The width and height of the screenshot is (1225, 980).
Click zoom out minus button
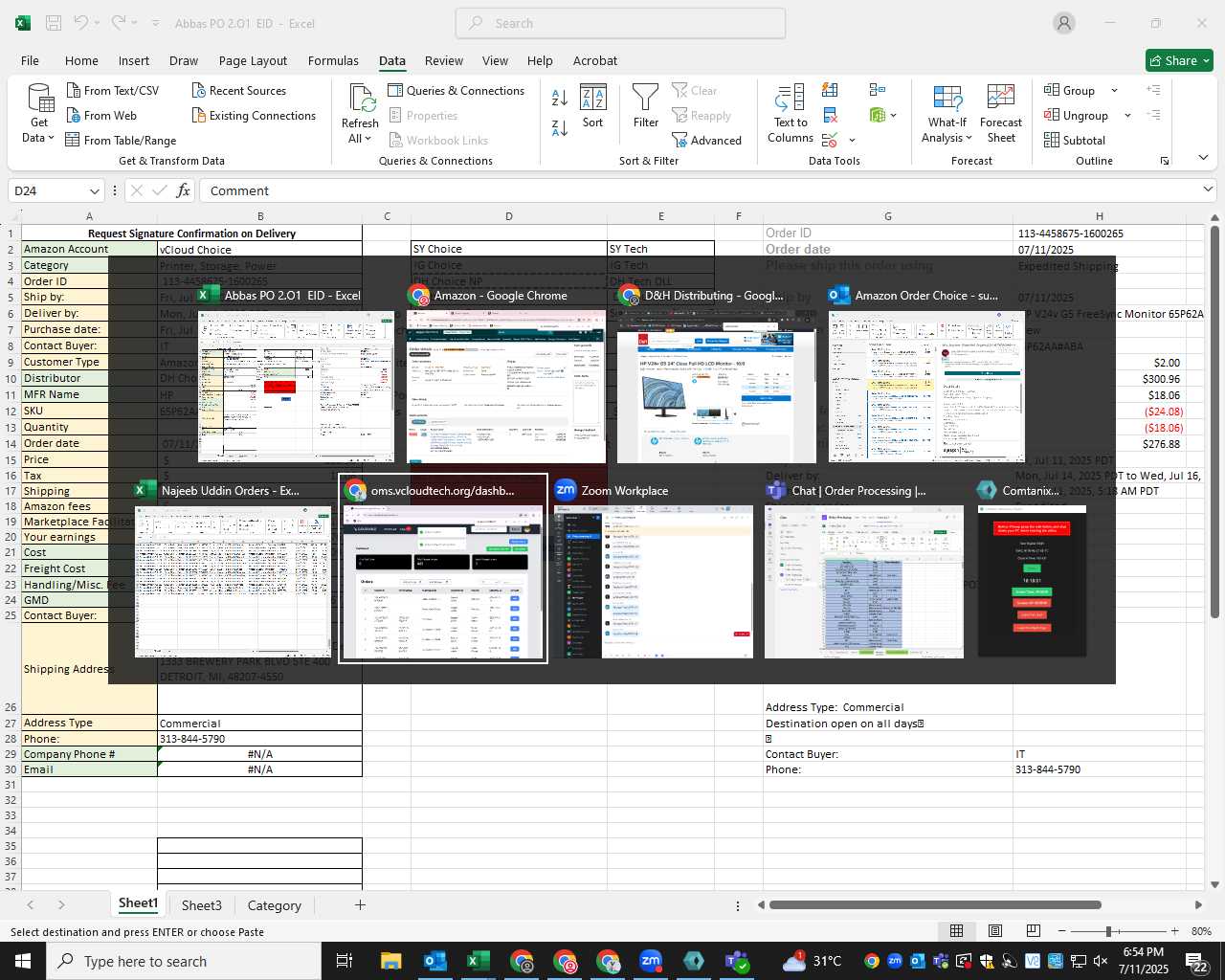point(1061,931)
